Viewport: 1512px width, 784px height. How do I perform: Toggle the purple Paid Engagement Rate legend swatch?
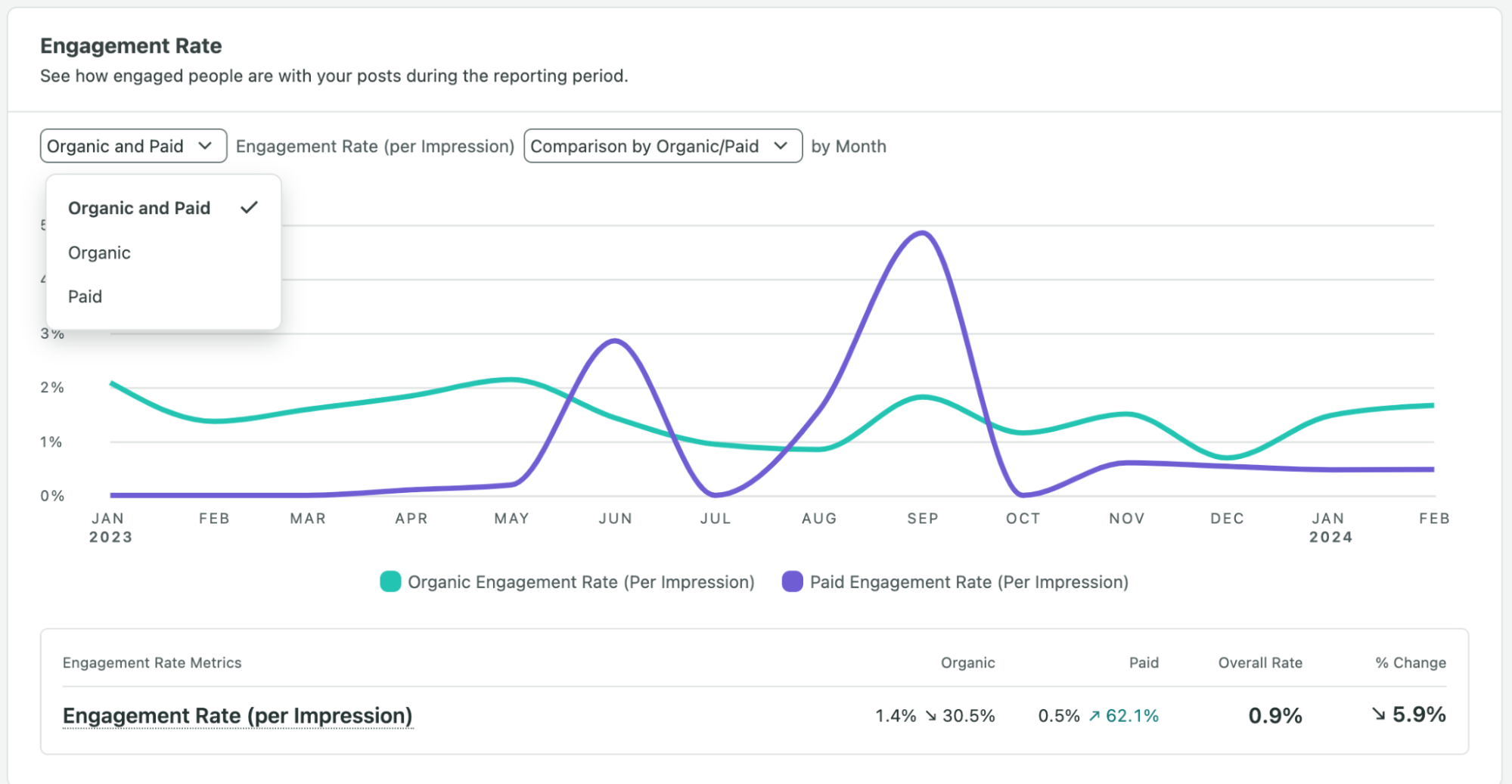click(792, 581)
